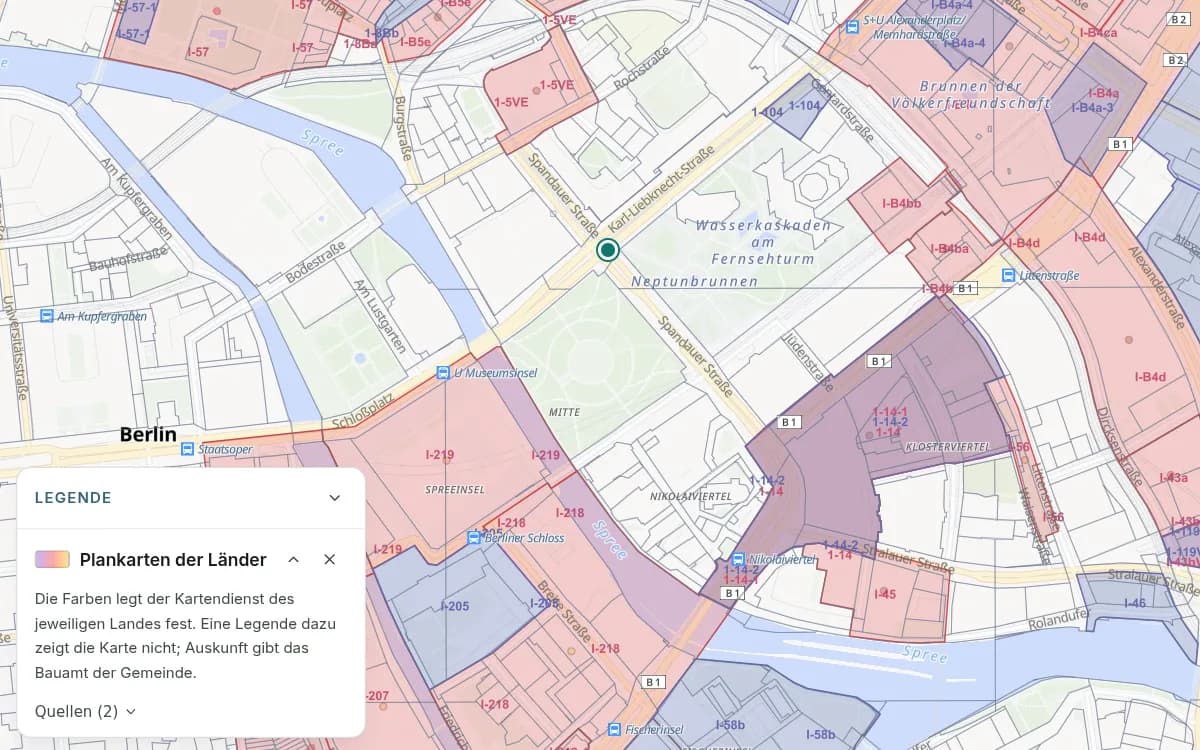1200x750 pixels.
Task: Select the Schloßplatz street label
Action: 363,410
